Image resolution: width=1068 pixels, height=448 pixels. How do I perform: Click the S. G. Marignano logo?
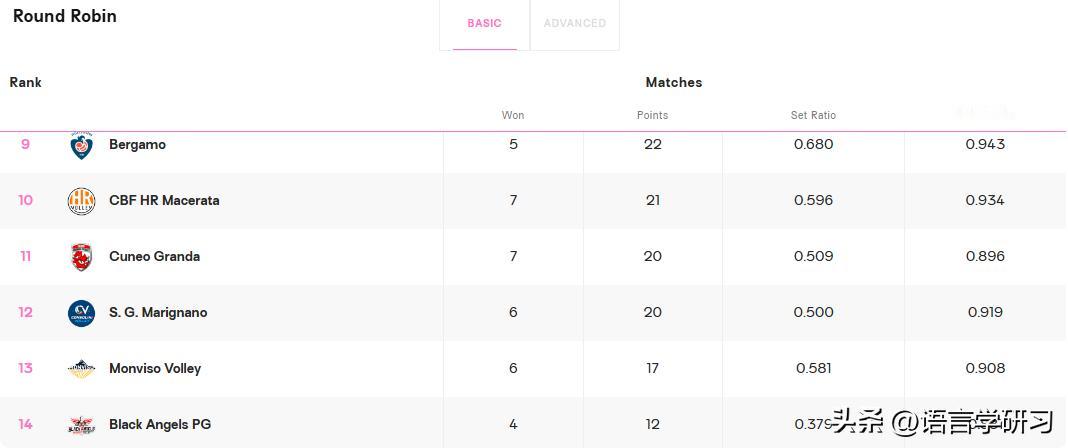[81, 313]
